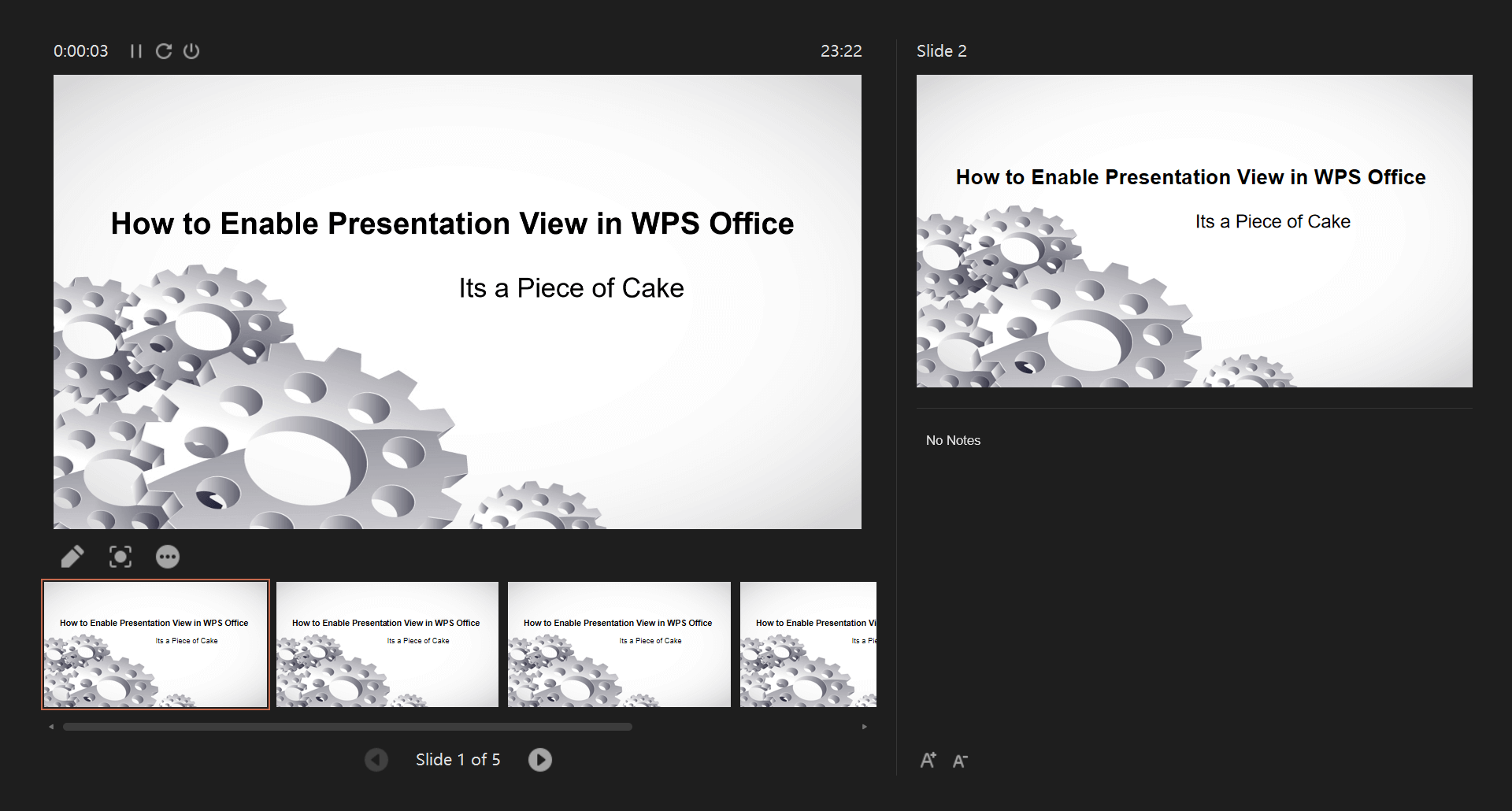Advance to the next slide

click(x=540, y=759)
